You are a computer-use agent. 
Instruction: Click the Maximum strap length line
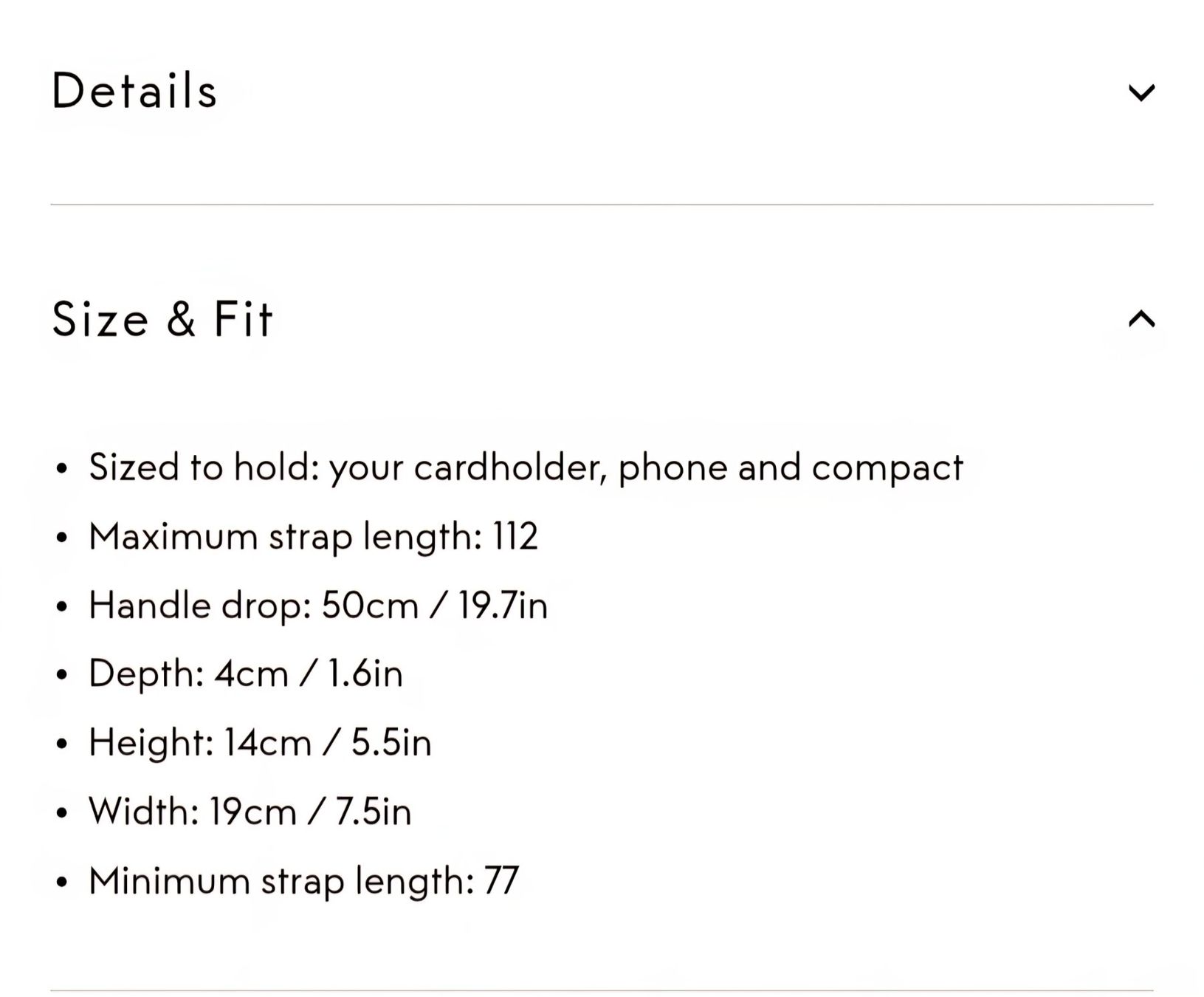pos(313,536)
